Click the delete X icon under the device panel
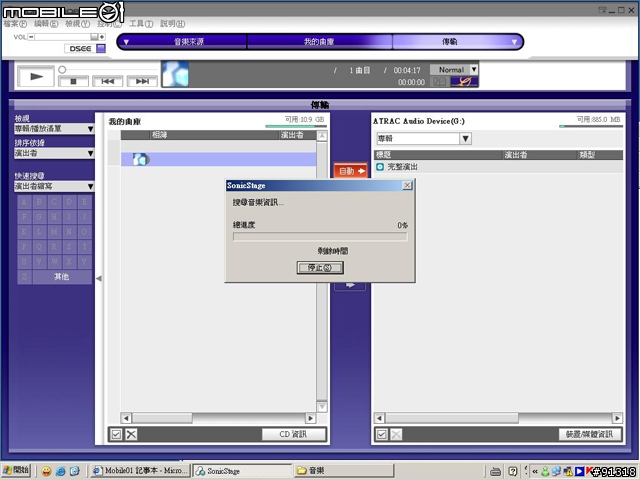 coord(396,434)
